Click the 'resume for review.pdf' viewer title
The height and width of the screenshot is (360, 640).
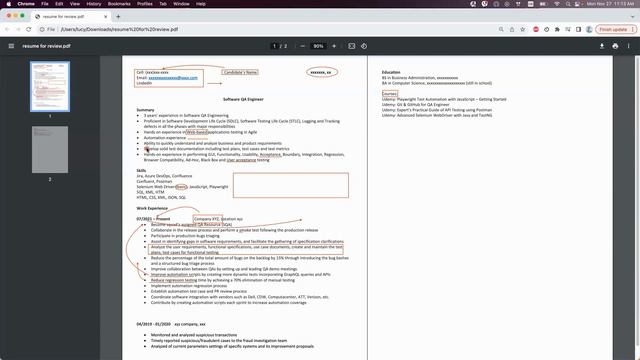(47, 46)
